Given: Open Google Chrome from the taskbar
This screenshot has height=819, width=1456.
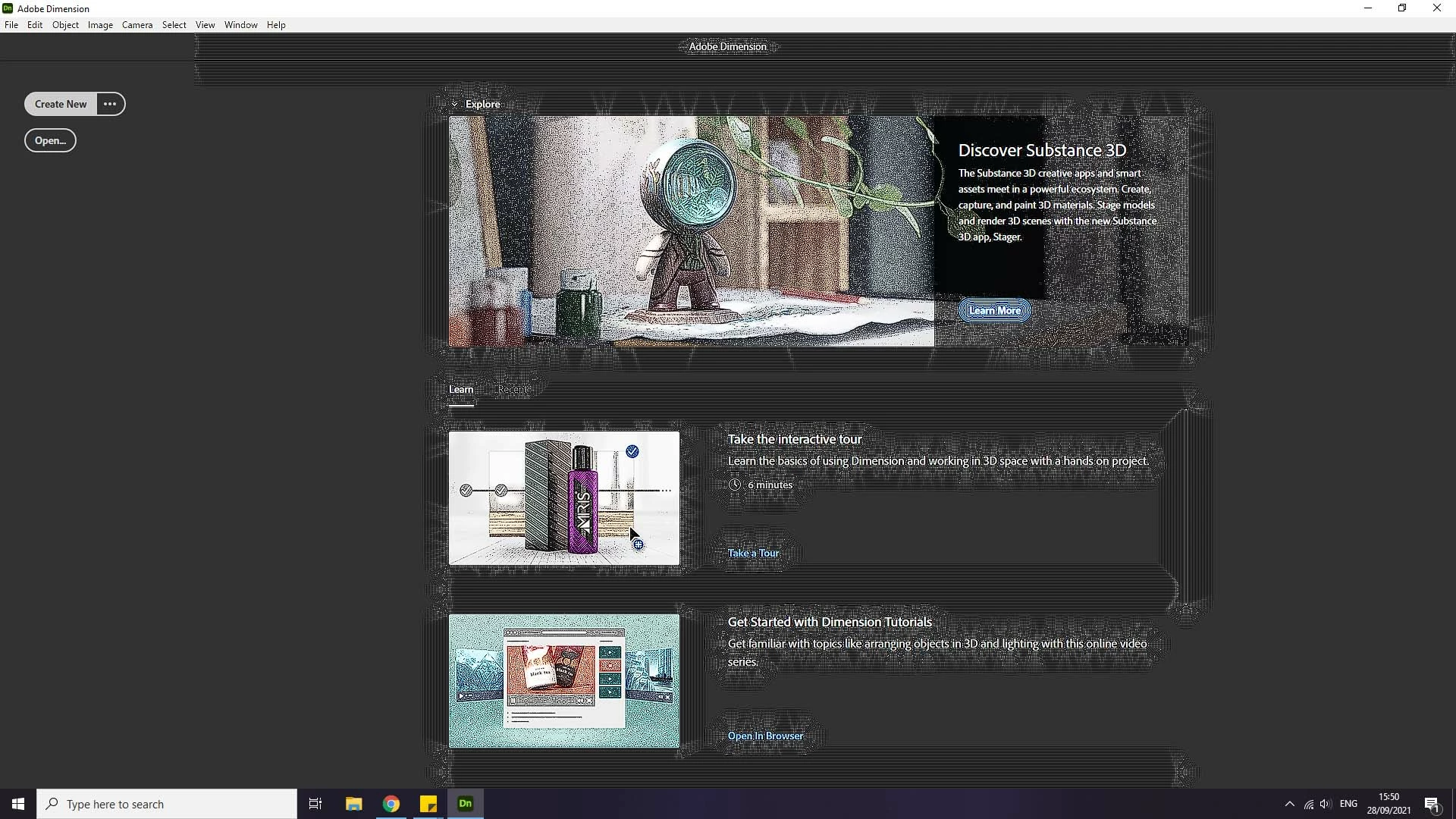Looking at the screenshot, I should click(x=391, y=804).
